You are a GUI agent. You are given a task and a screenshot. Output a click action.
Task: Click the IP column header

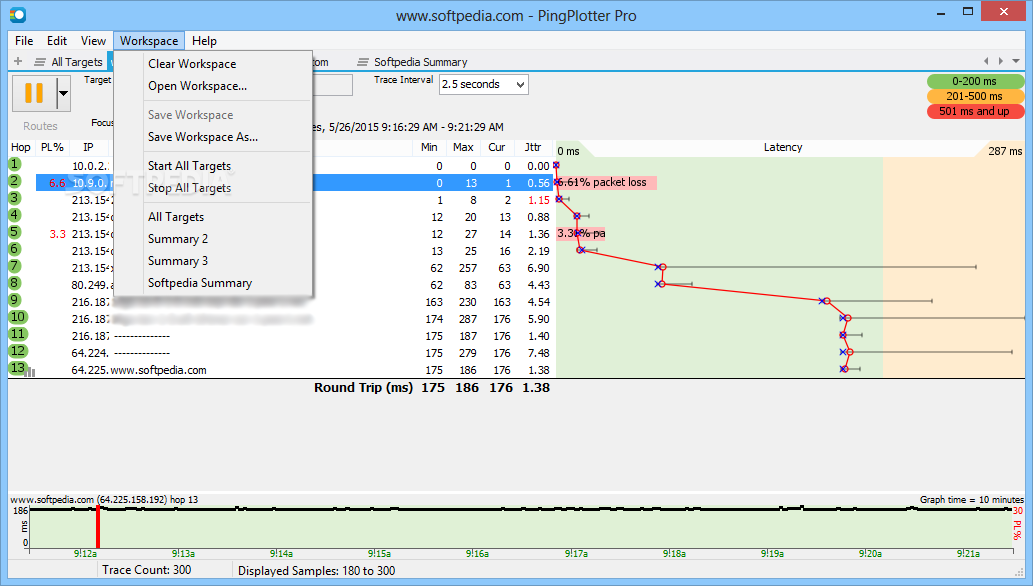[x=88, y=148]
